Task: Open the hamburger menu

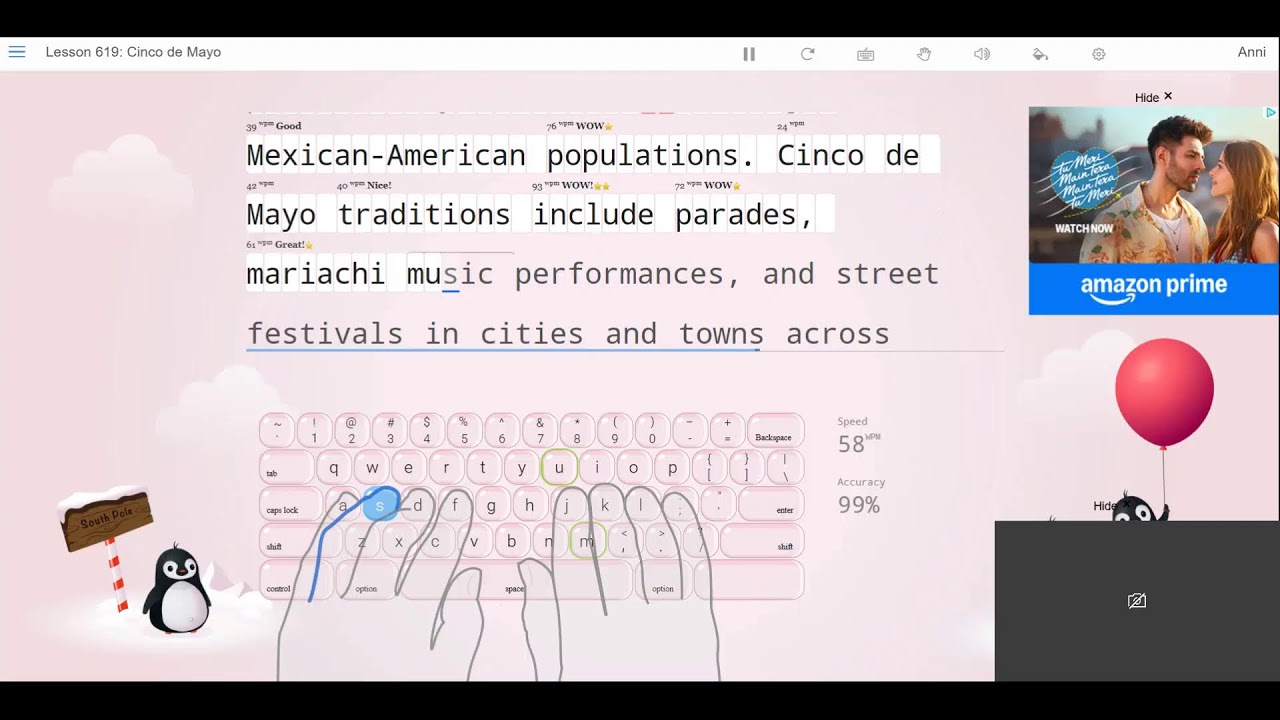Action: (17, 52)
